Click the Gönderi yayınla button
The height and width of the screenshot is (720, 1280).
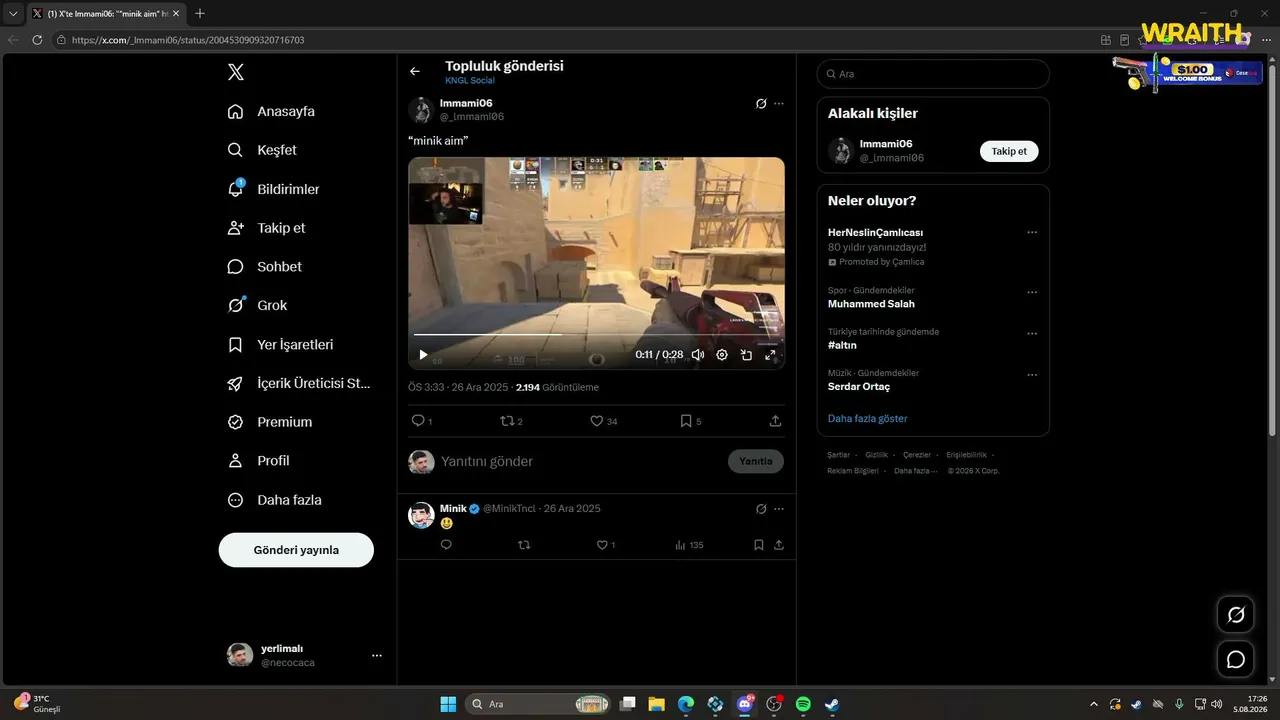pos(296,550)
